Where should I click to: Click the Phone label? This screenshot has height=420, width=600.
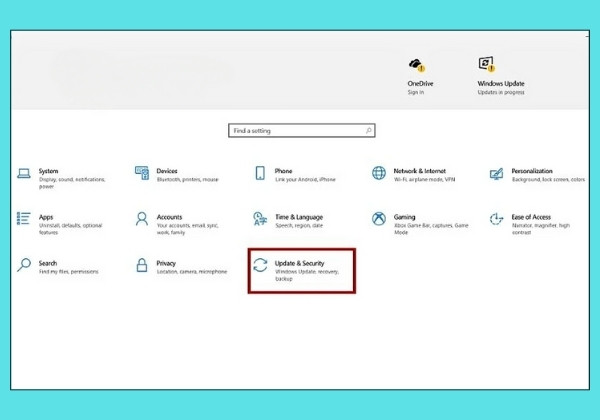[283, 171]
